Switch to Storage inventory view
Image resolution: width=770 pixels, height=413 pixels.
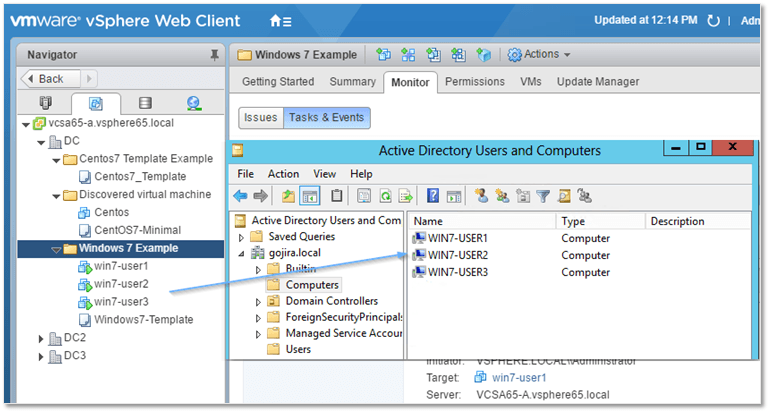pyautogui.click(x=145, y=103)
